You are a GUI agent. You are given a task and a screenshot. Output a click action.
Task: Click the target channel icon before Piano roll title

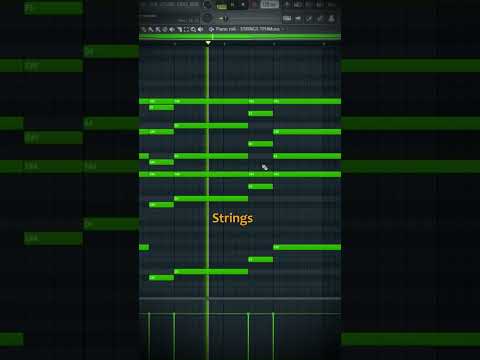pos(211,29)
